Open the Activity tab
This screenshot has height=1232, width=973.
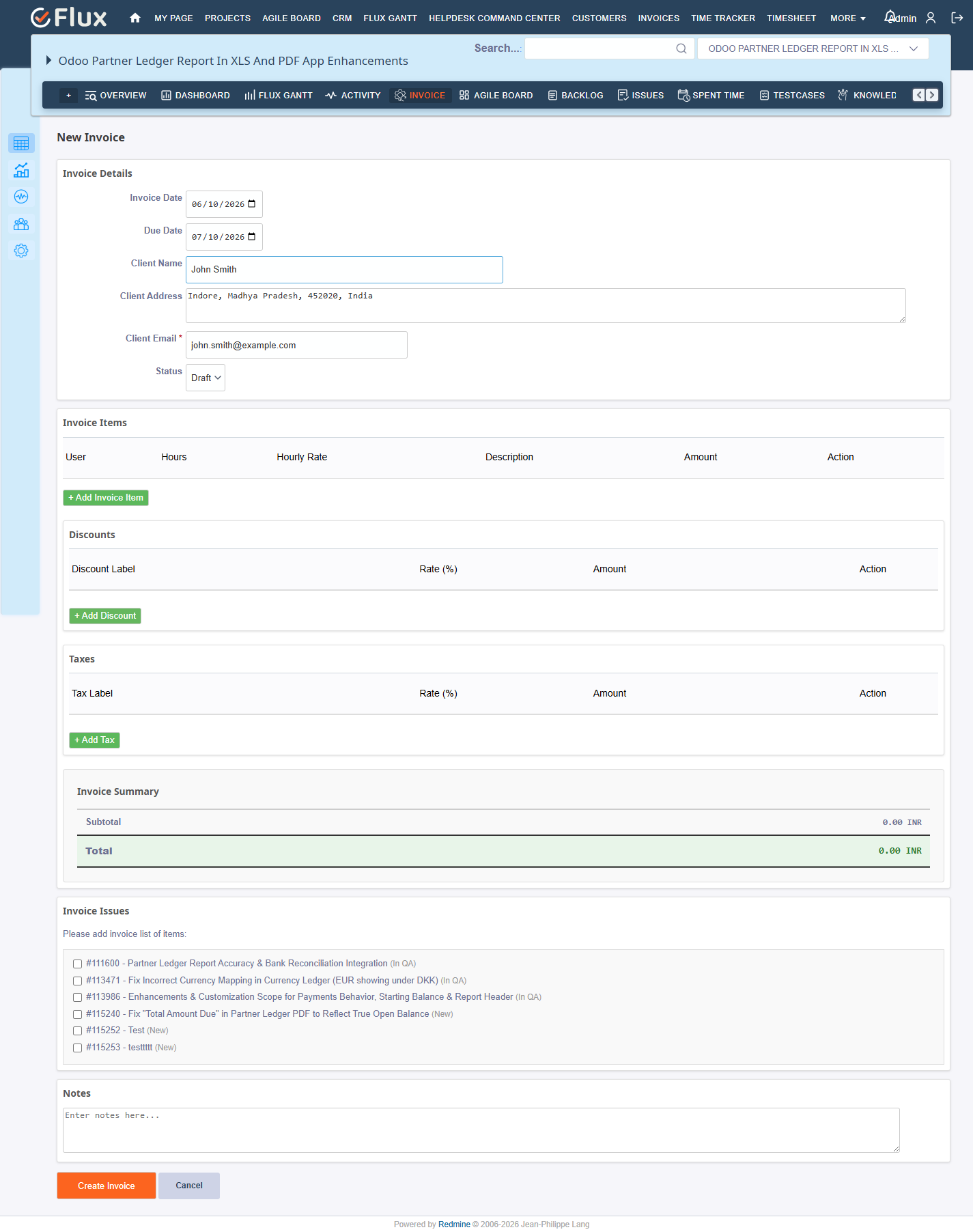(x=353, y=96)
